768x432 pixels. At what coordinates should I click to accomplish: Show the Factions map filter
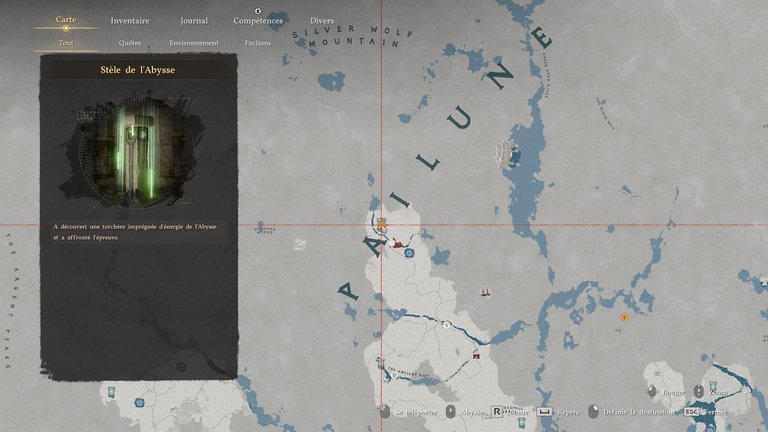point(258,43)
